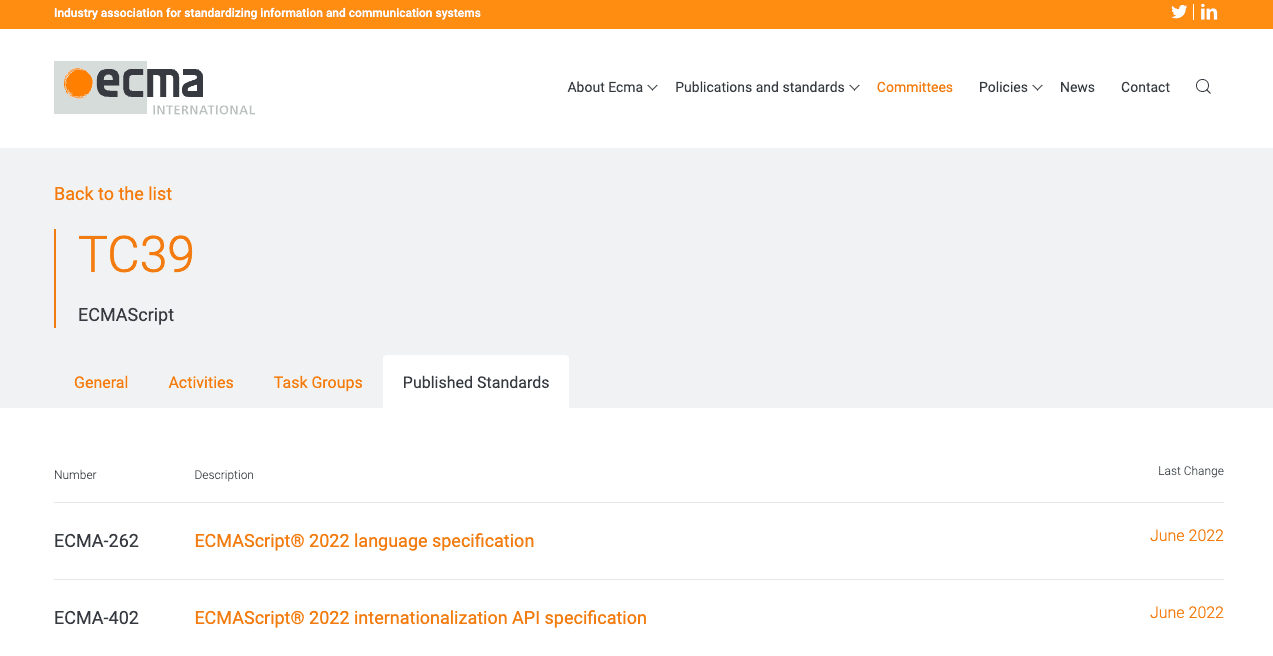Select the Published Standards tab

pyautogui.click(x=476, y=382)
